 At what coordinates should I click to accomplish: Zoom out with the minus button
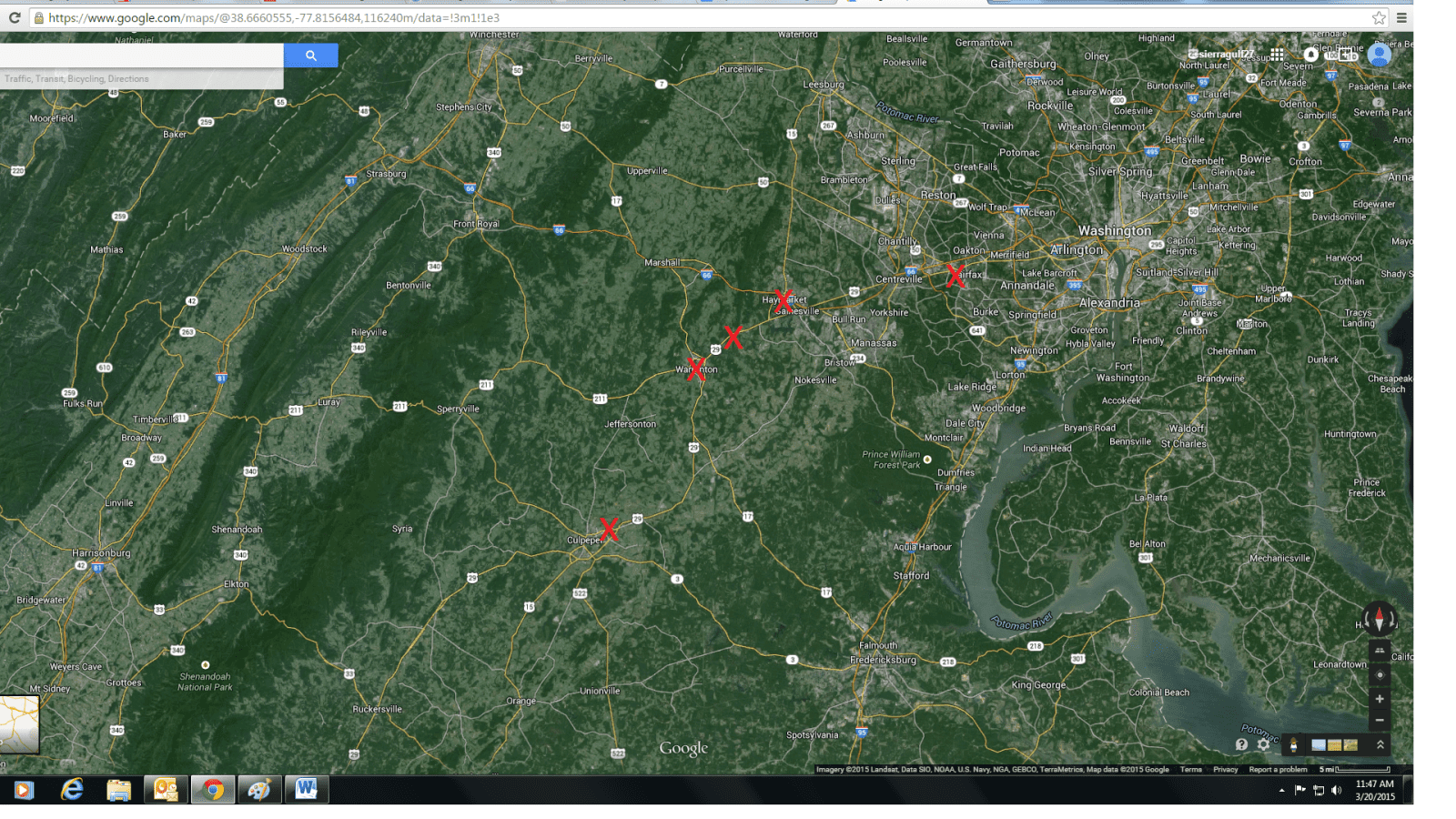point(1380,720)
